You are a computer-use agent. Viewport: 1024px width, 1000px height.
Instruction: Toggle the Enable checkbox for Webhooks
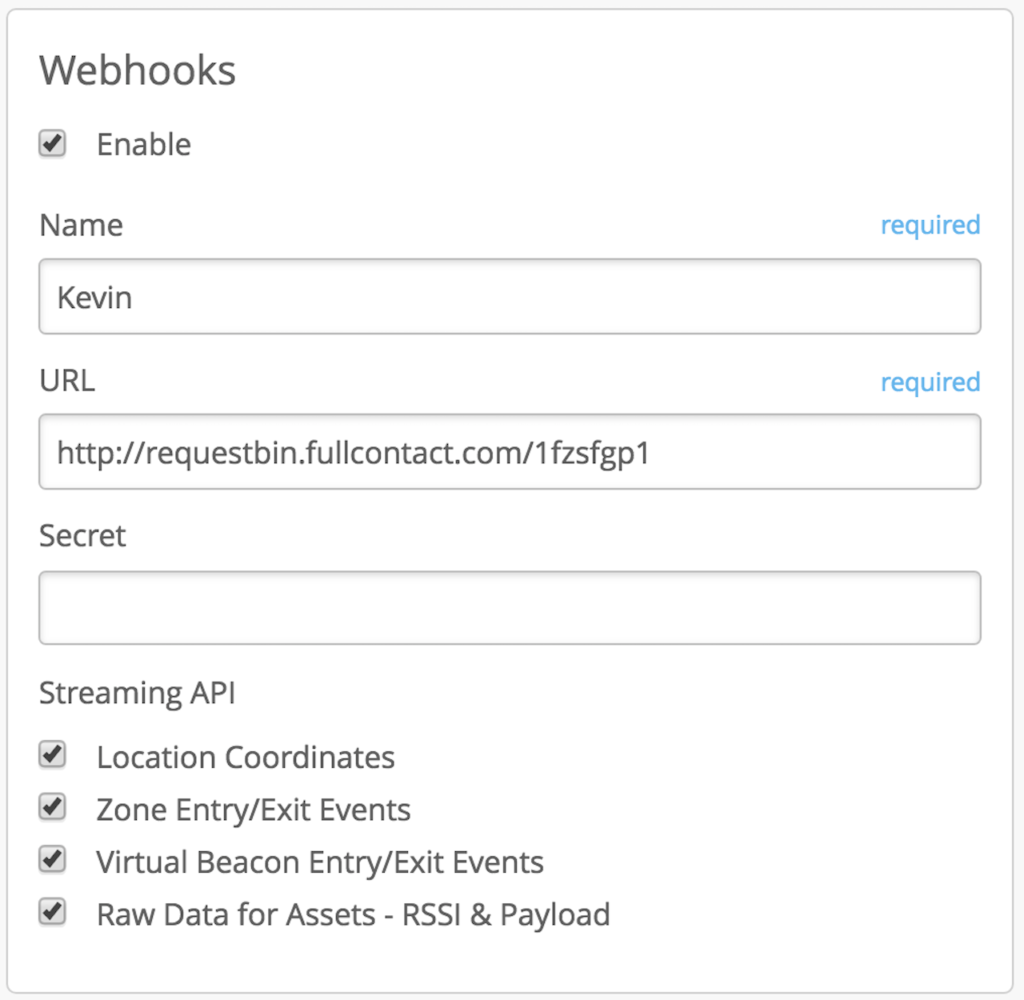coord(51,143)
